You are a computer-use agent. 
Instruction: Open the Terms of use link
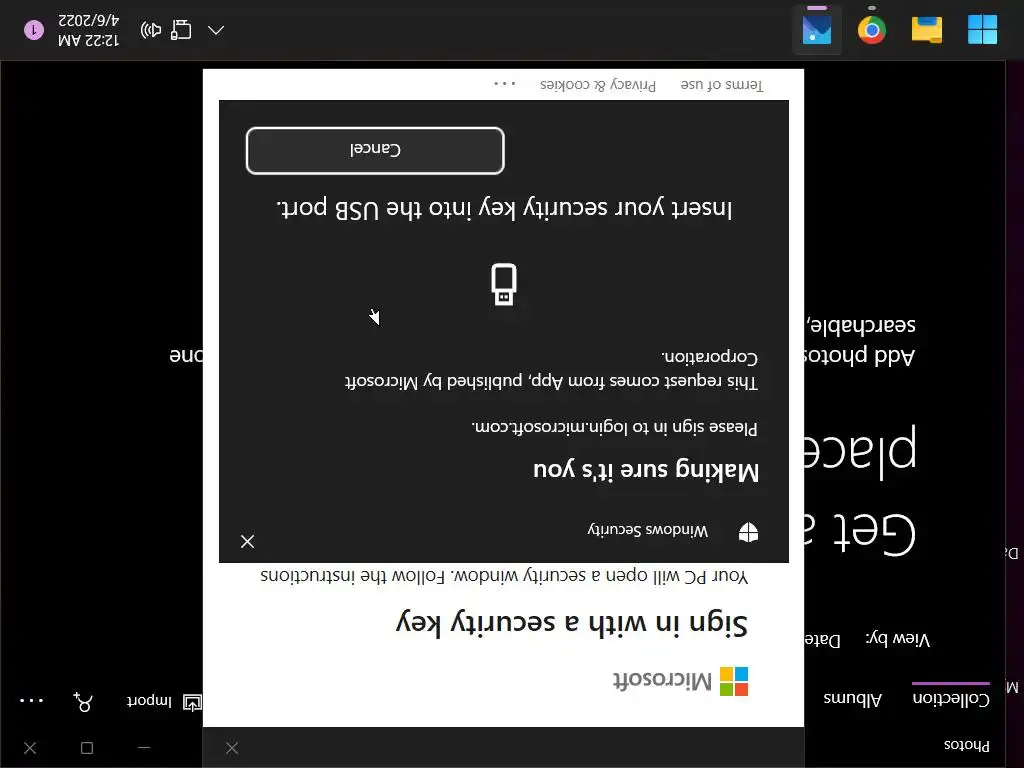[x=721, y=84]
